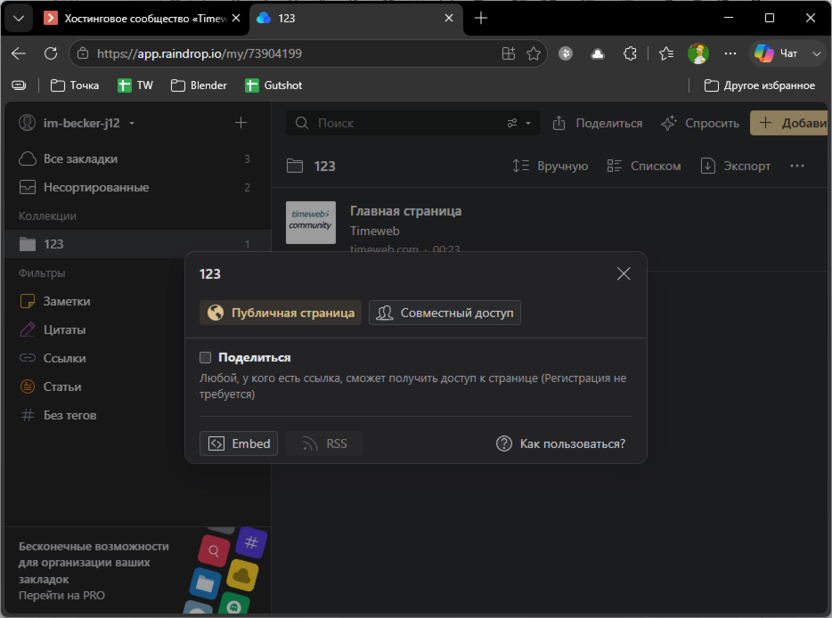
Task: Open im-becker-j12 account menu
Action: pos(77,123)
